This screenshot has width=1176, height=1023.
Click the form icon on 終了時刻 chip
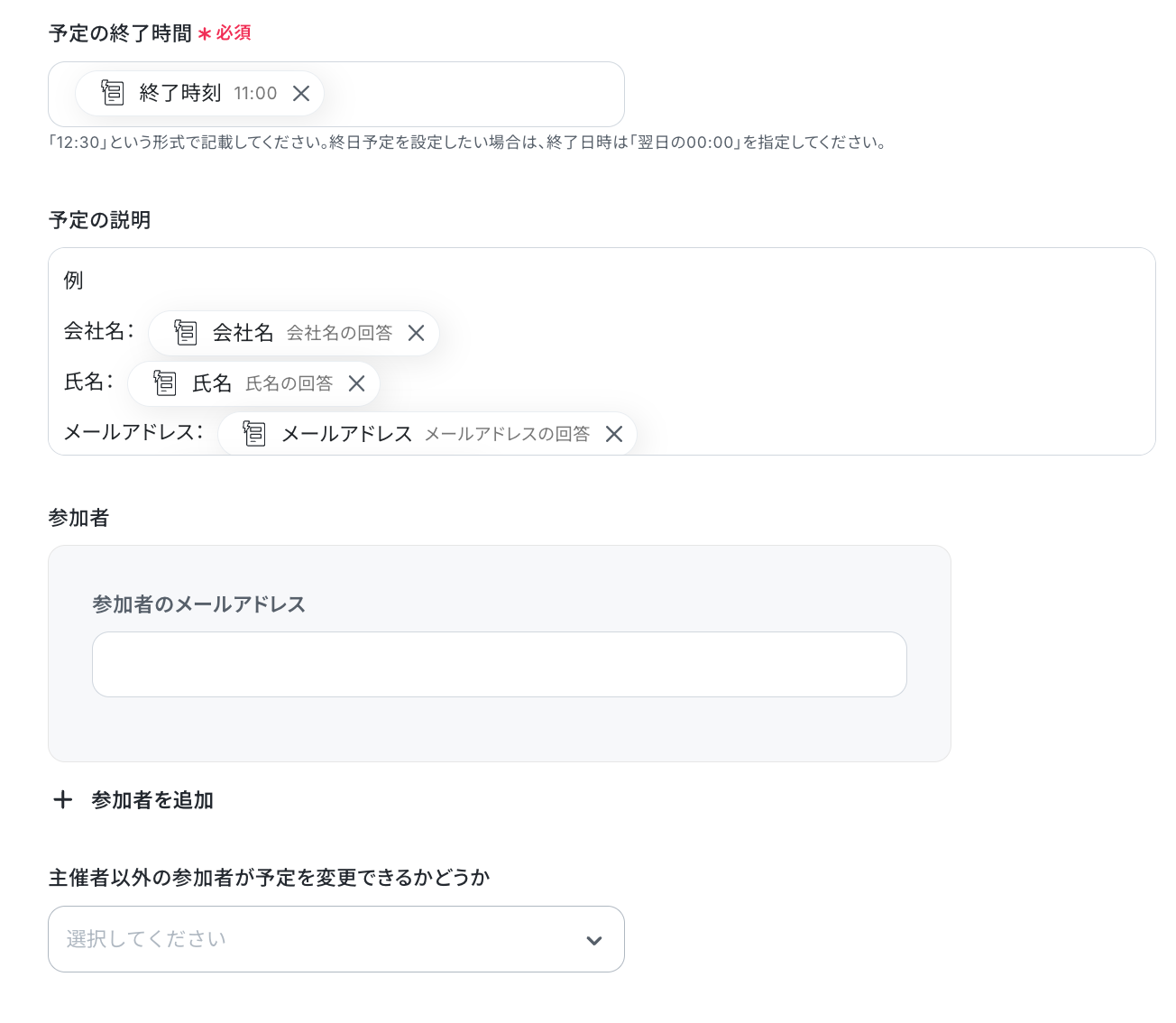pyautogui.click(x=113, y=93)
